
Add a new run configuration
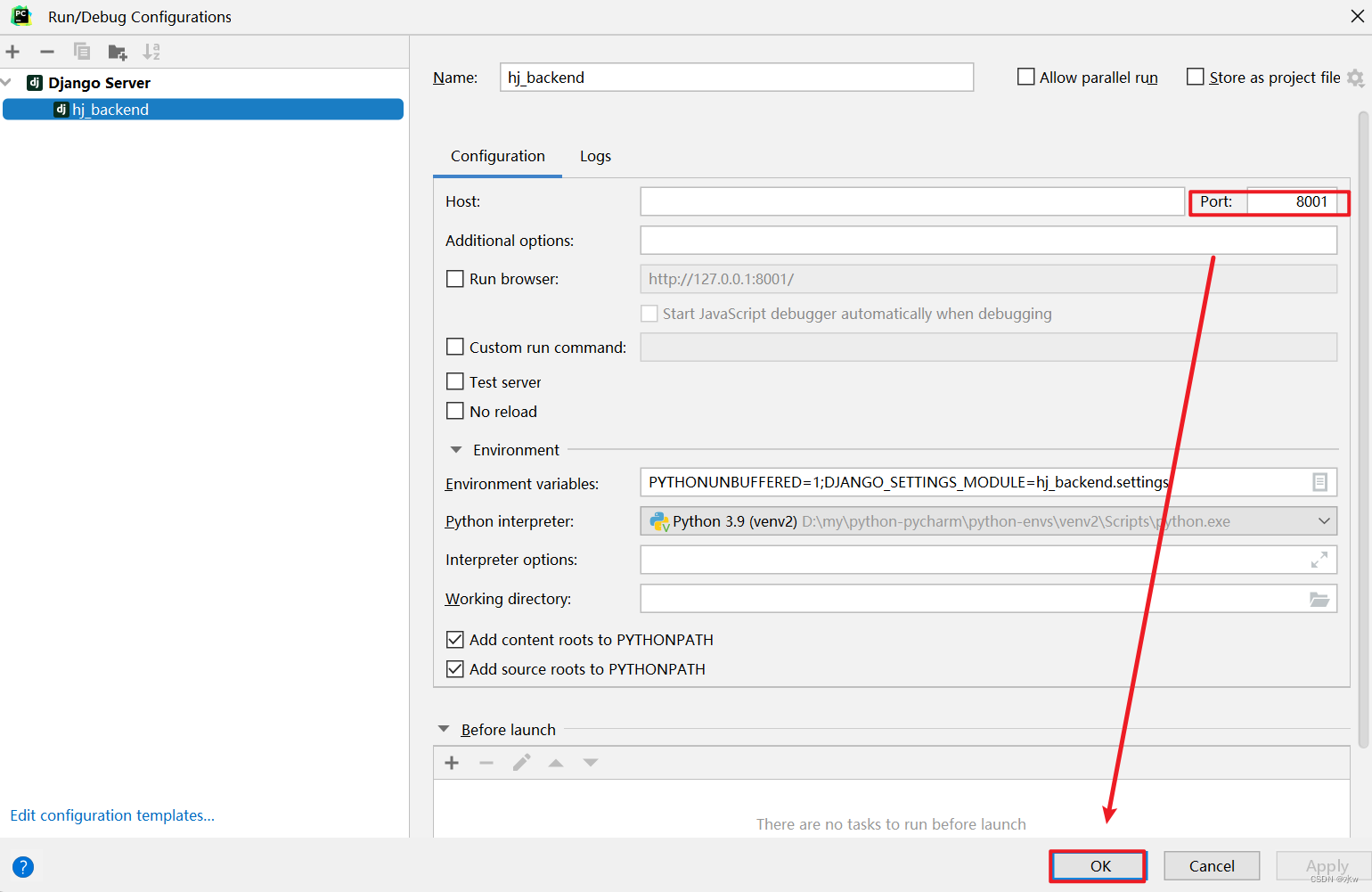pyautogui.click(x=12, y=52)
